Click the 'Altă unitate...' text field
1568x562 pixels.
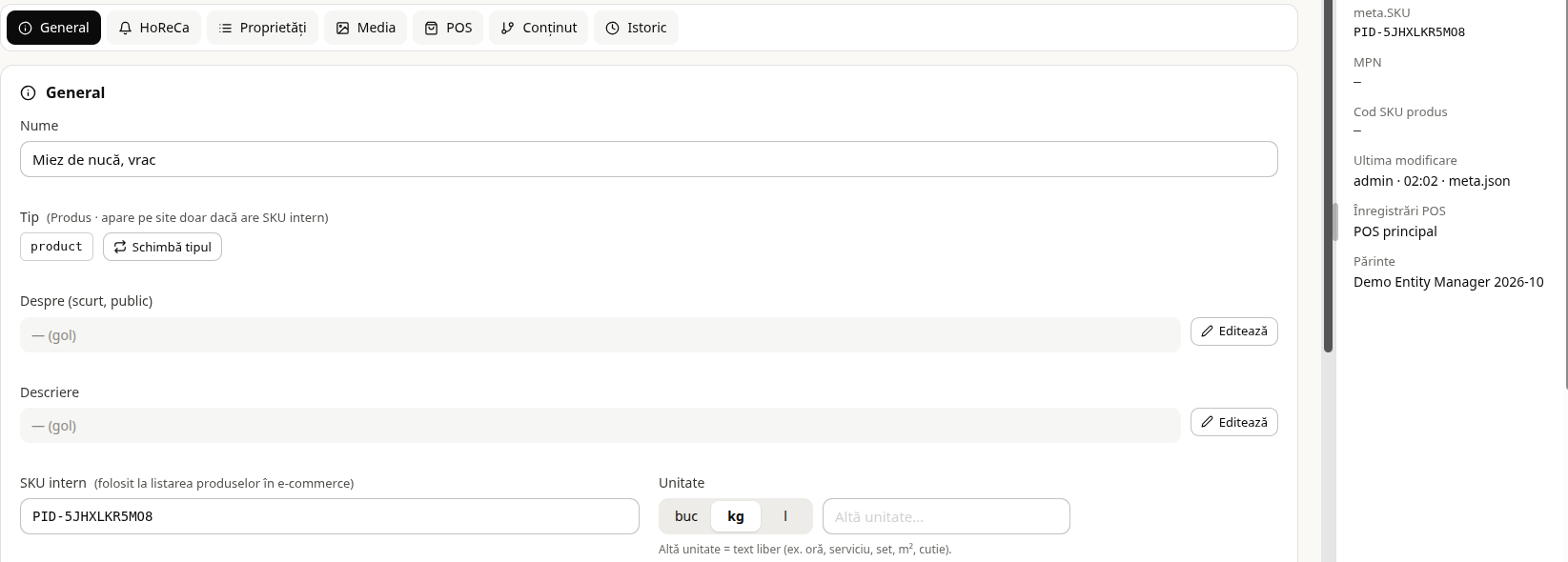pyautogui.click(x=946, y=516)
